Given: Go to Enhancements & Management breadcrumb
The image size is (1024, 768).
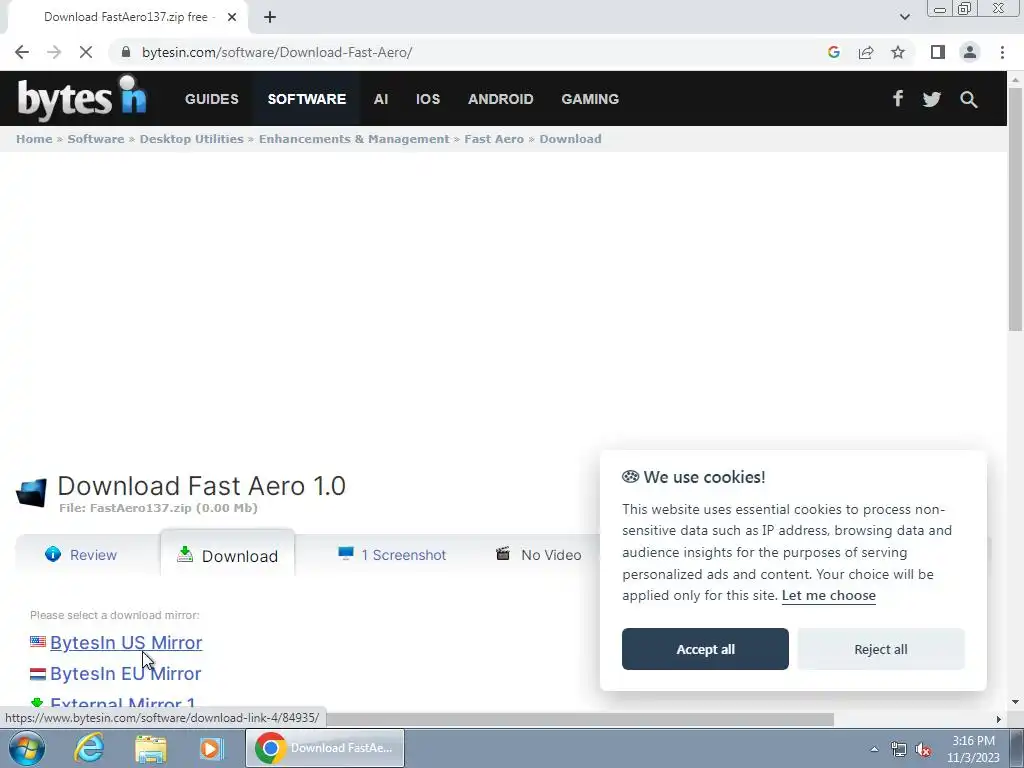Looking at the screenshot, I should click(x=354, y=139).
